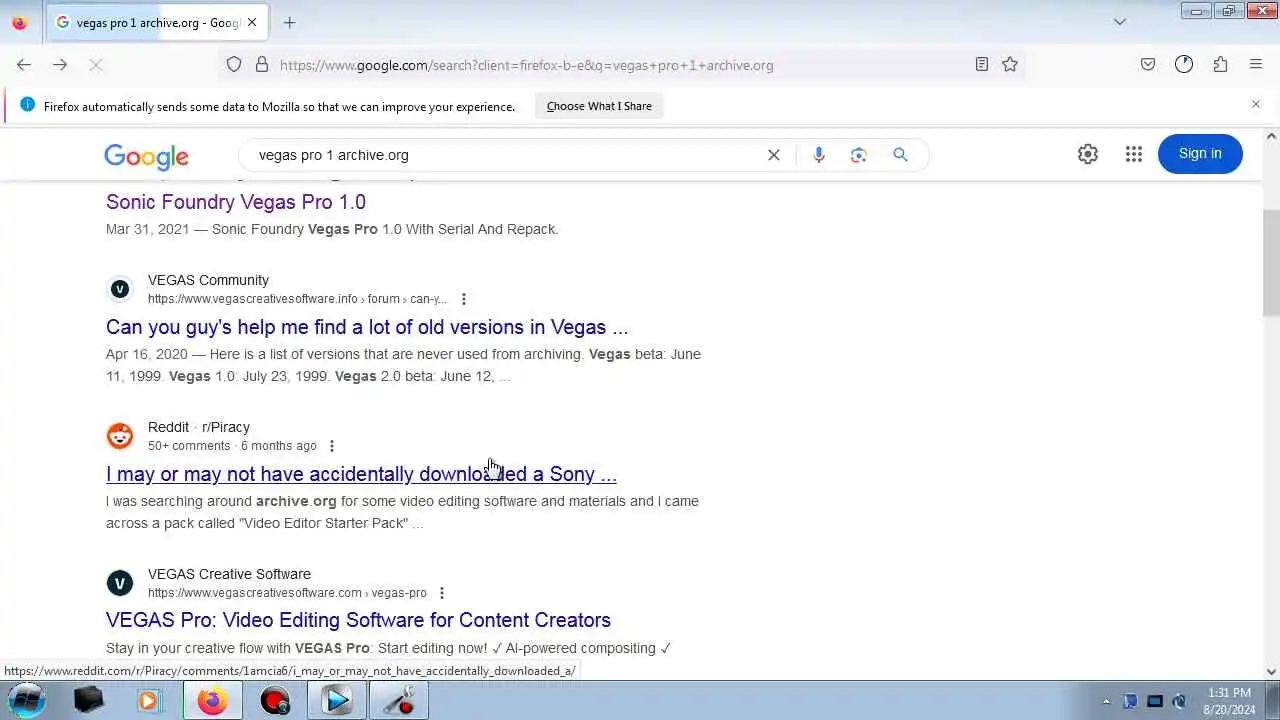This screenshot has height=720, width=1280.
Task: Go back to previous page
Action: tap(24, 65)
